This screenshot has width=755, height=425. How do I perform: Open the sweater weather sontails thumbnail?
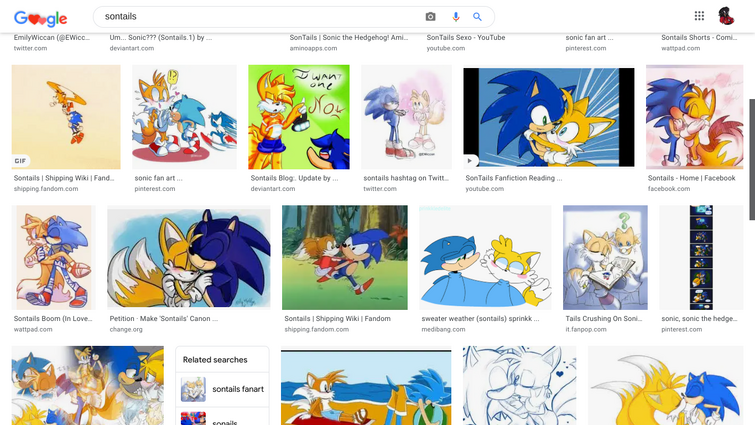click(485, 258)
